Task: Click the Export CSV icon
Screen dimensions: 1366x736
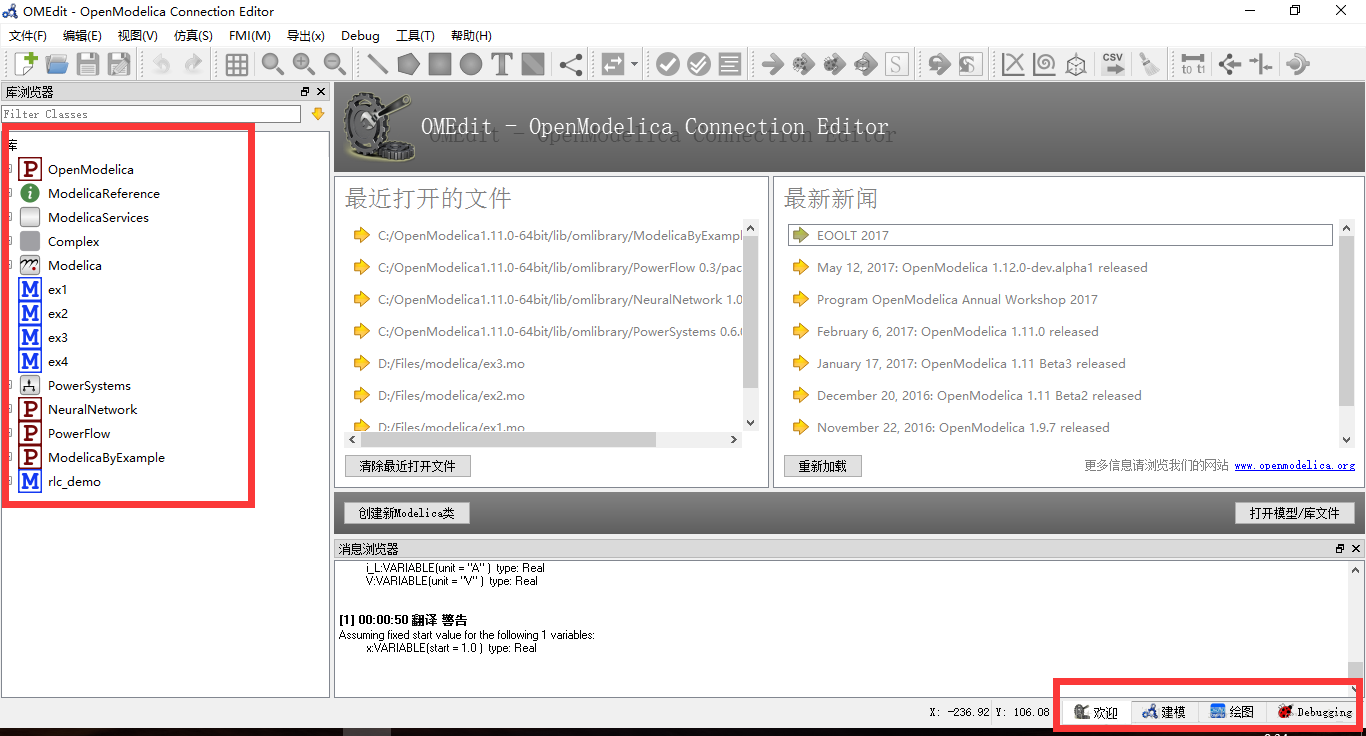Action: 1113,65
